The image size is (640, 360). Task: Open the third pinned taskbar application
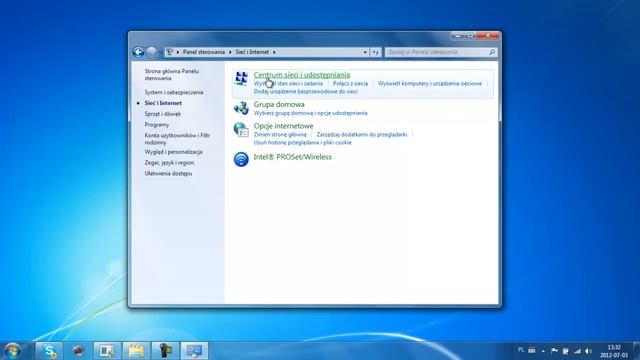pos(107,351)
